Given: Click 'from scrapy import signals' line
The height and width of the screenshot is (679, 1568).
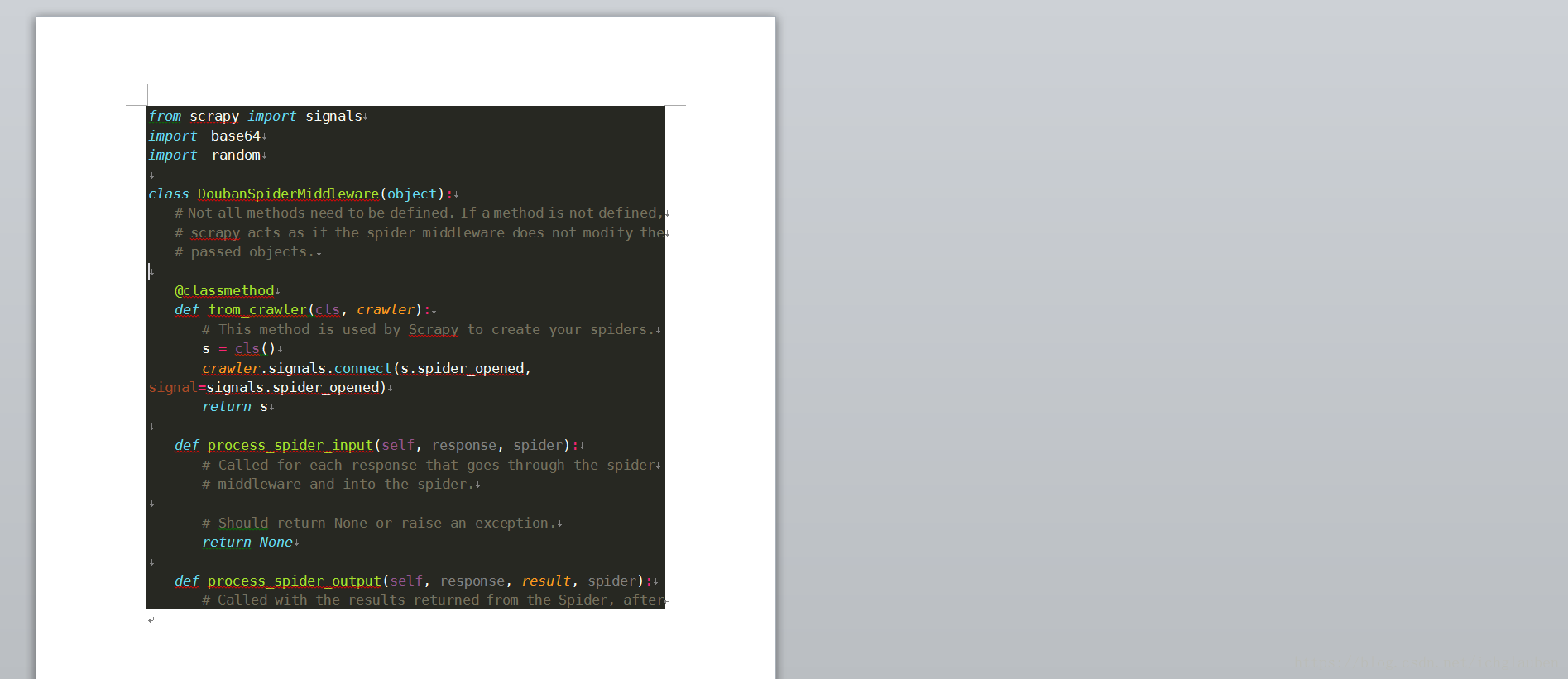Looking at the screenshot, I should pyautogui.click(x=256, y=117).
